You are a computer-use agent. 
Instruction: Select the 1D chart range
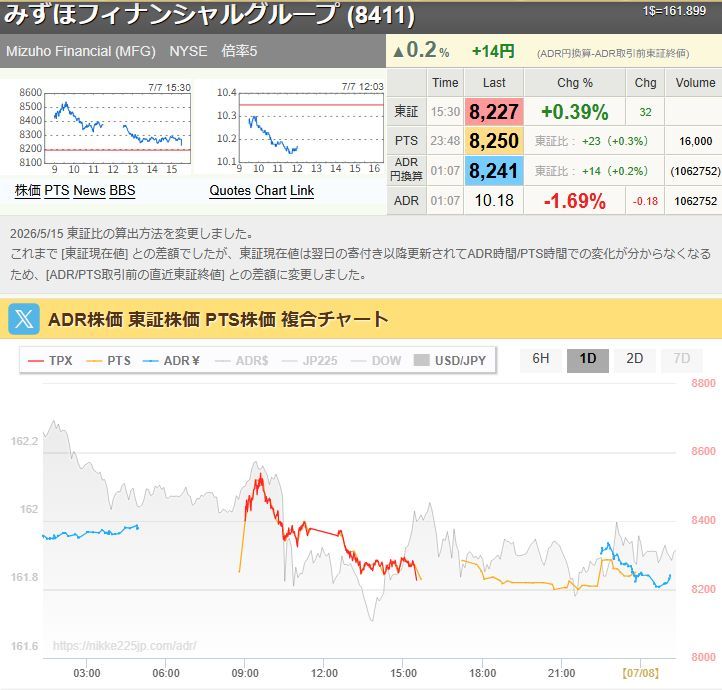tap(588, 359)
